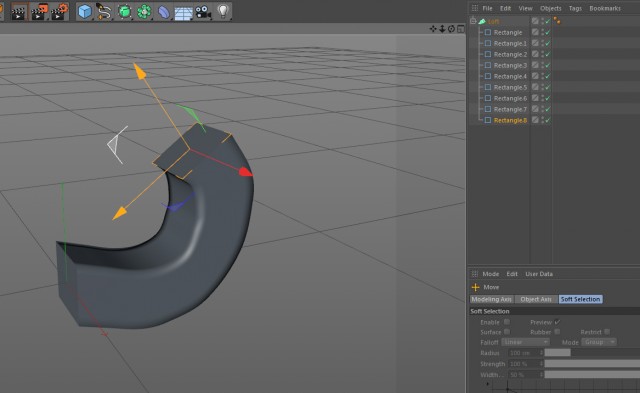
Task: Toggle the Surface checkbox
Action: point(507,332)
